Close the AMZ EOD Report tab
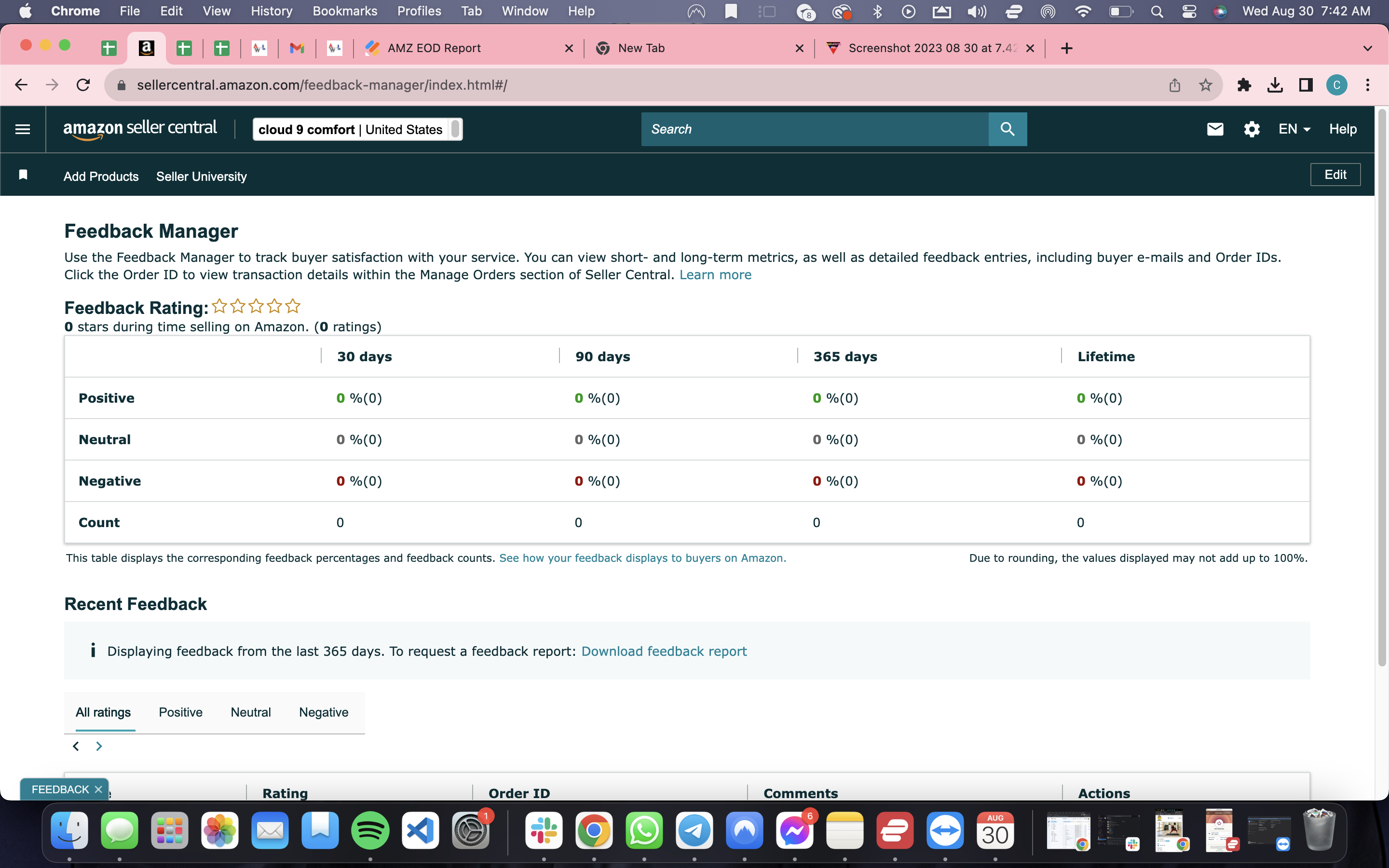The height and width of the screenshot is (868, 1389). (x=569, y=48)
